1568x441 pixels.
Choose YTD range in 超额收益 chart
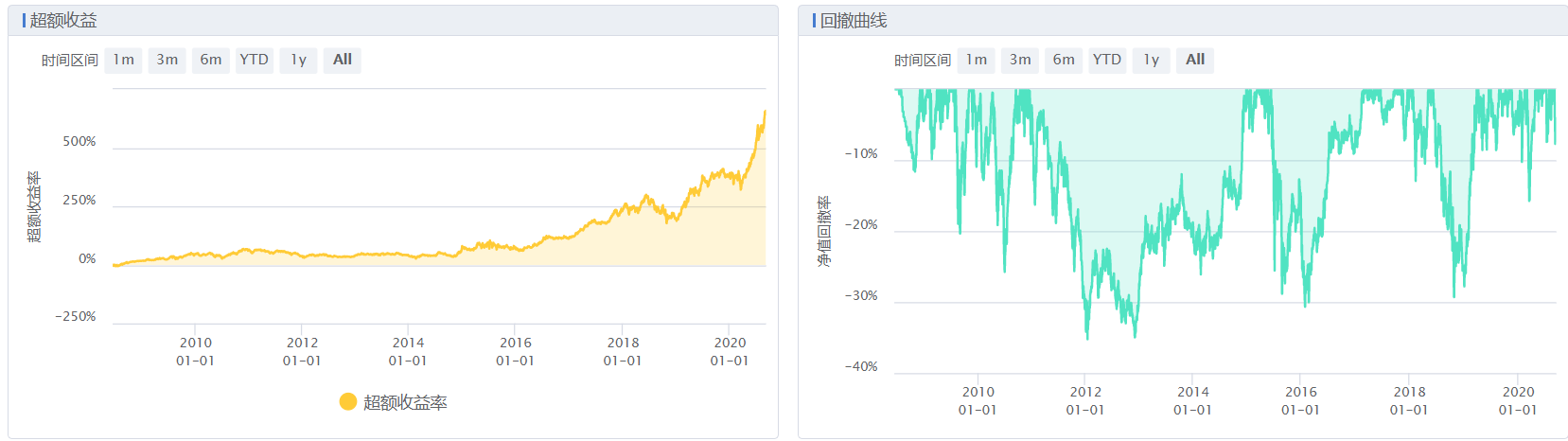pos(254,60)
